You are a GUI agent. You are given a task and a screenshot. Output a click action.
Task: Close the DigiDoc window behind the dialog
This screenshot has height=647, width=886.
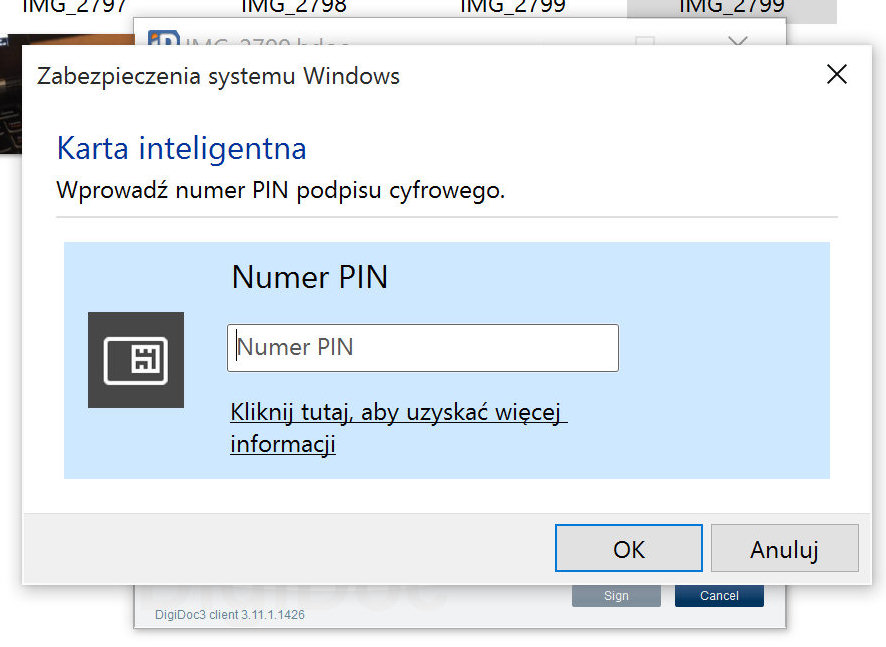[738, 43]
